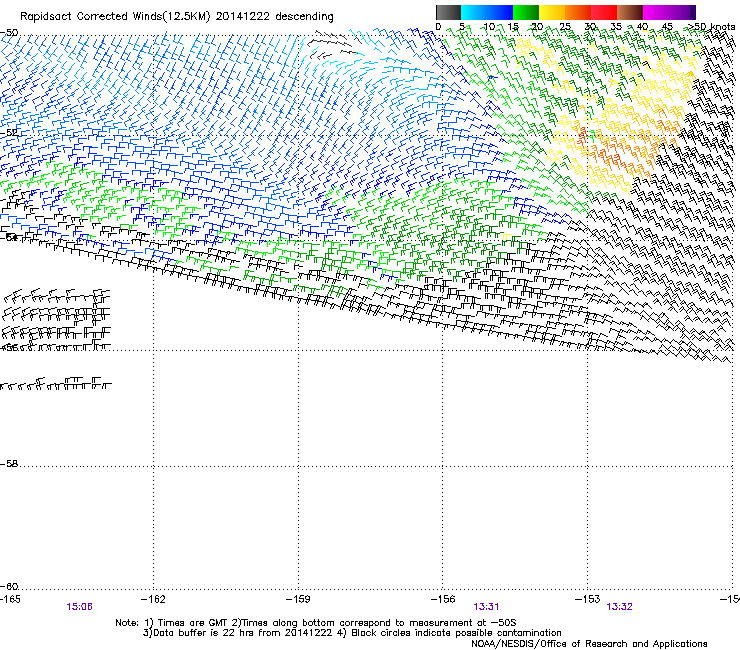Click the longitude label -156
This screenshot has height=650, width=740.
point(443,599)
